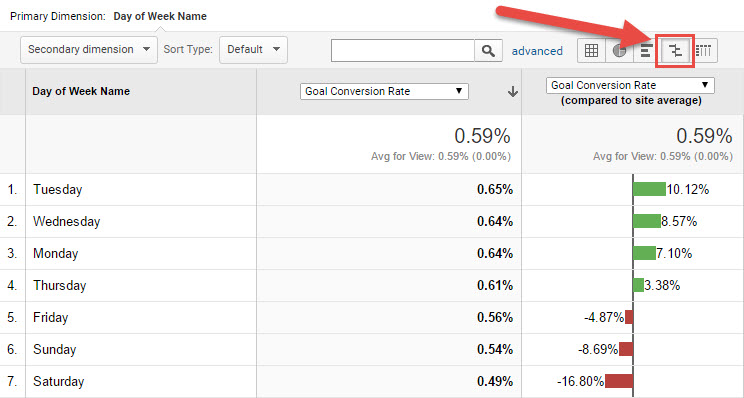Screen dimensions: 744x398
Task: Click the descending sort arrow icon
Action: click(512, 92)
